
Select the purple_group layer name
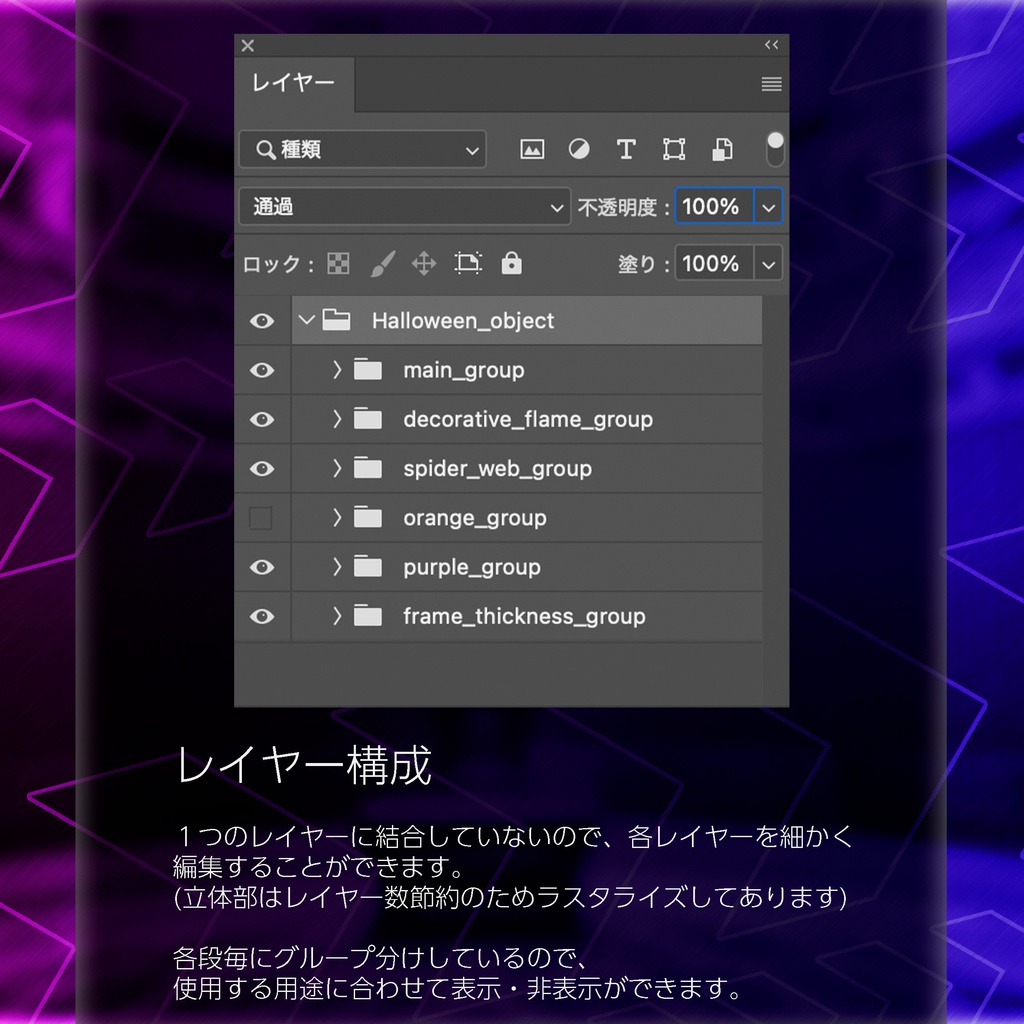coord(472,568)
